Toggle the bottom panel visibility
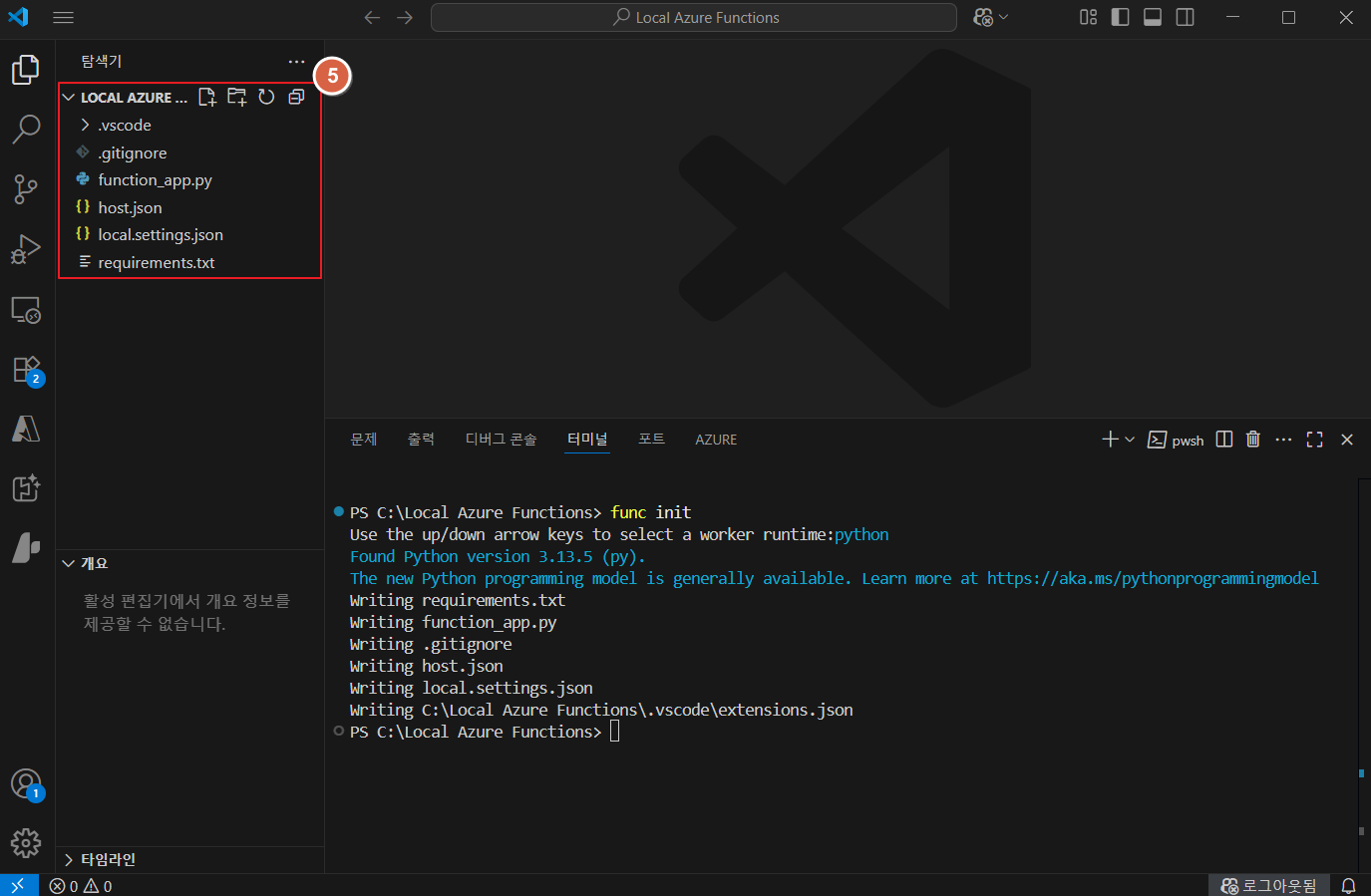Viewport: 1371px width, 896px height. 1153,17
